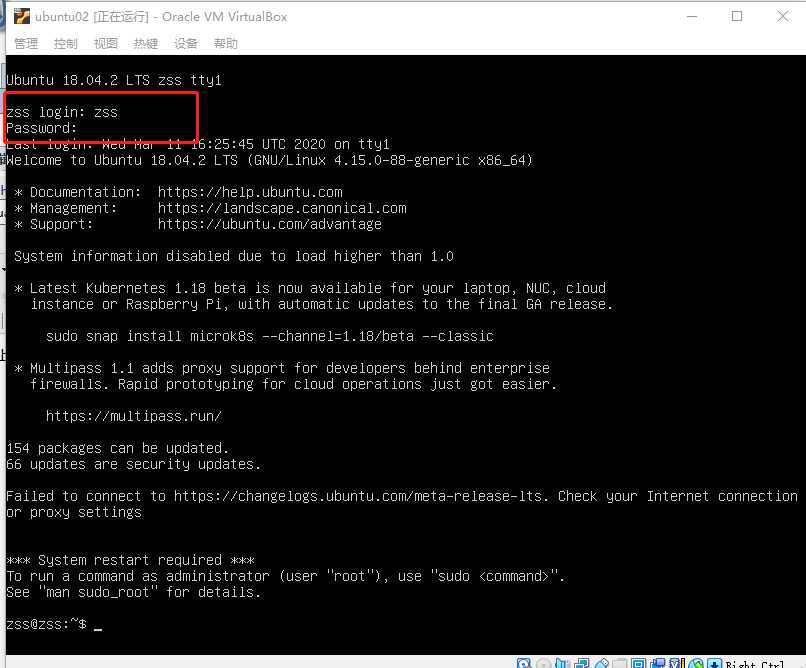Click the '66 updates are security updates.' line
The height and width of the screenshot is (668, 806).
point(133,464)
